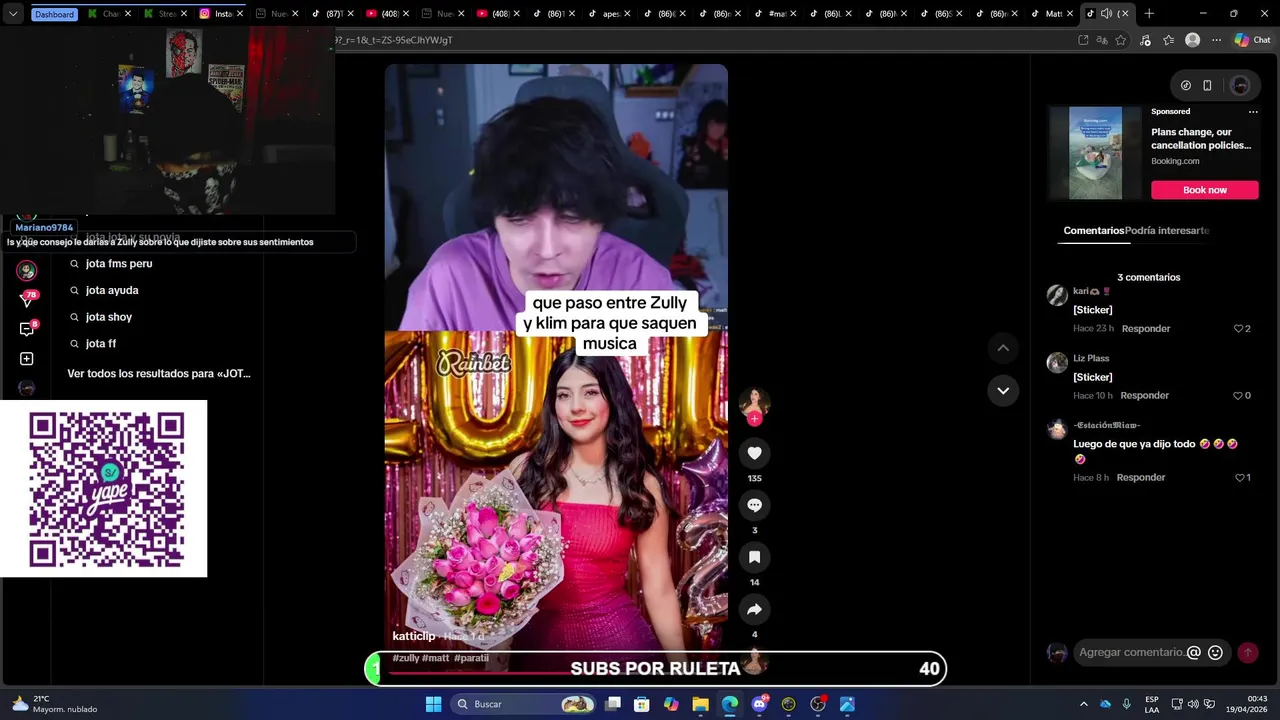Open sponsored ad three-dot menu
The width and height of the screenshot is (1280, 720).
1253,112
